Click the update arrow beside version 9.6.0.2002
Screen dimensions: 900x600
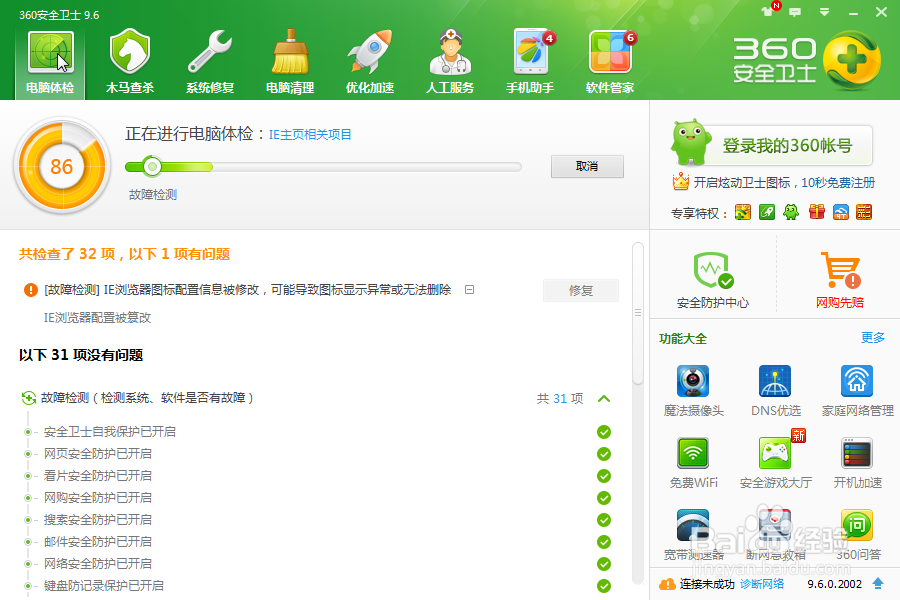coord(878,584)
